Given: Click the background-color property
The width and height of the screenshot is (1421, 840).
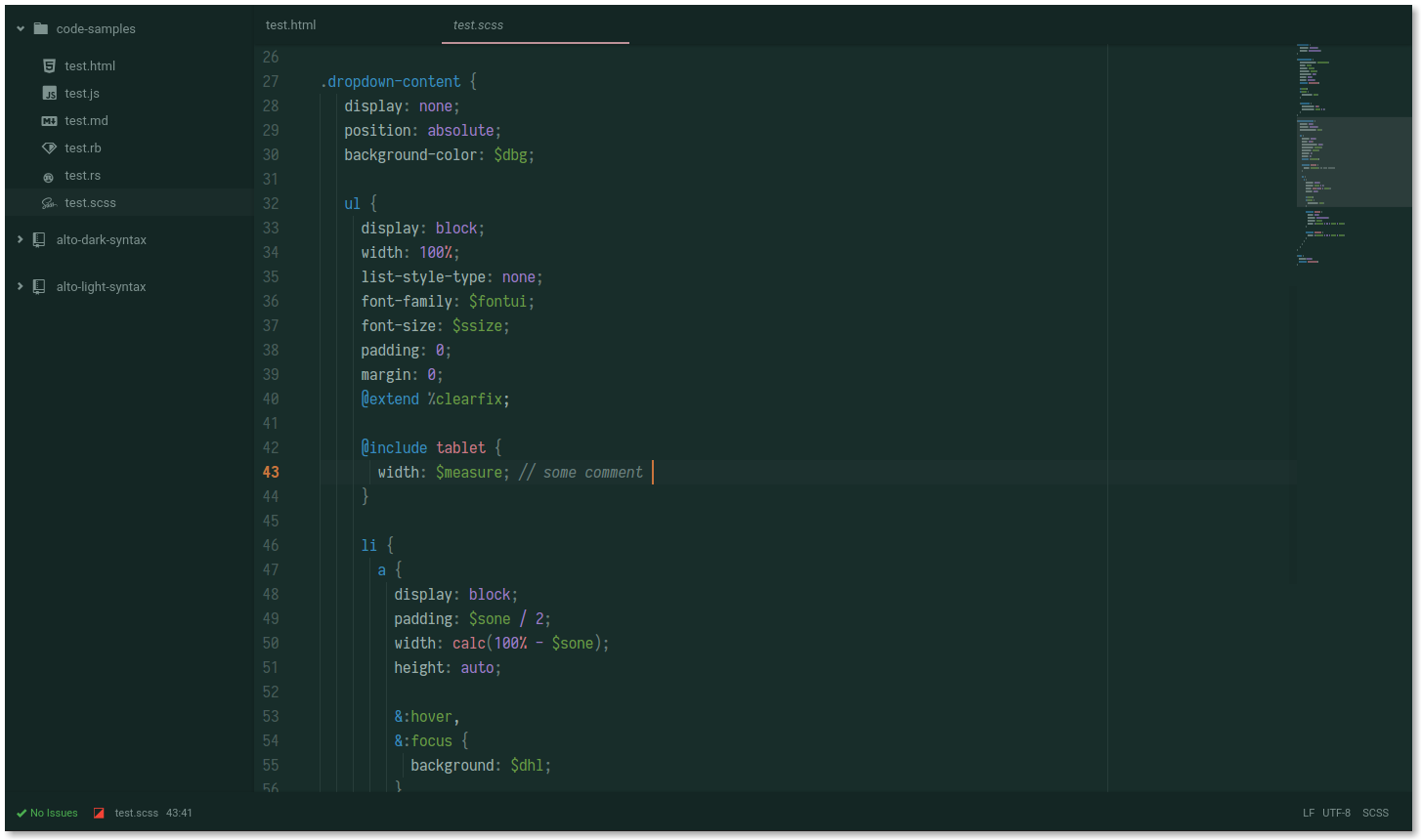Looking at the screenshot, I should [x=410, y=154].
